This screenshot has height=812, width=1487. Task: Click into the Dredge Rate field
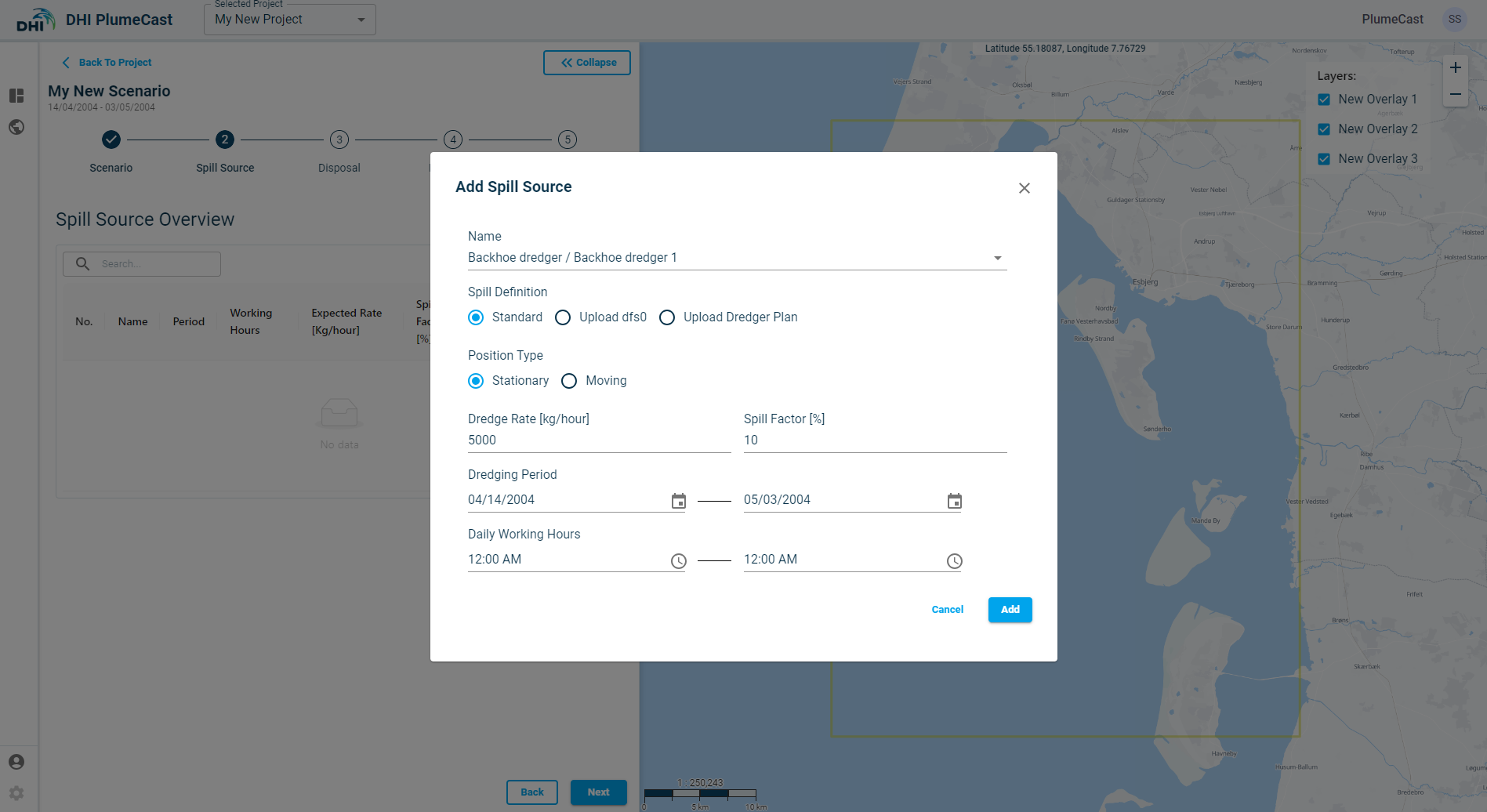tap(599, 440)
